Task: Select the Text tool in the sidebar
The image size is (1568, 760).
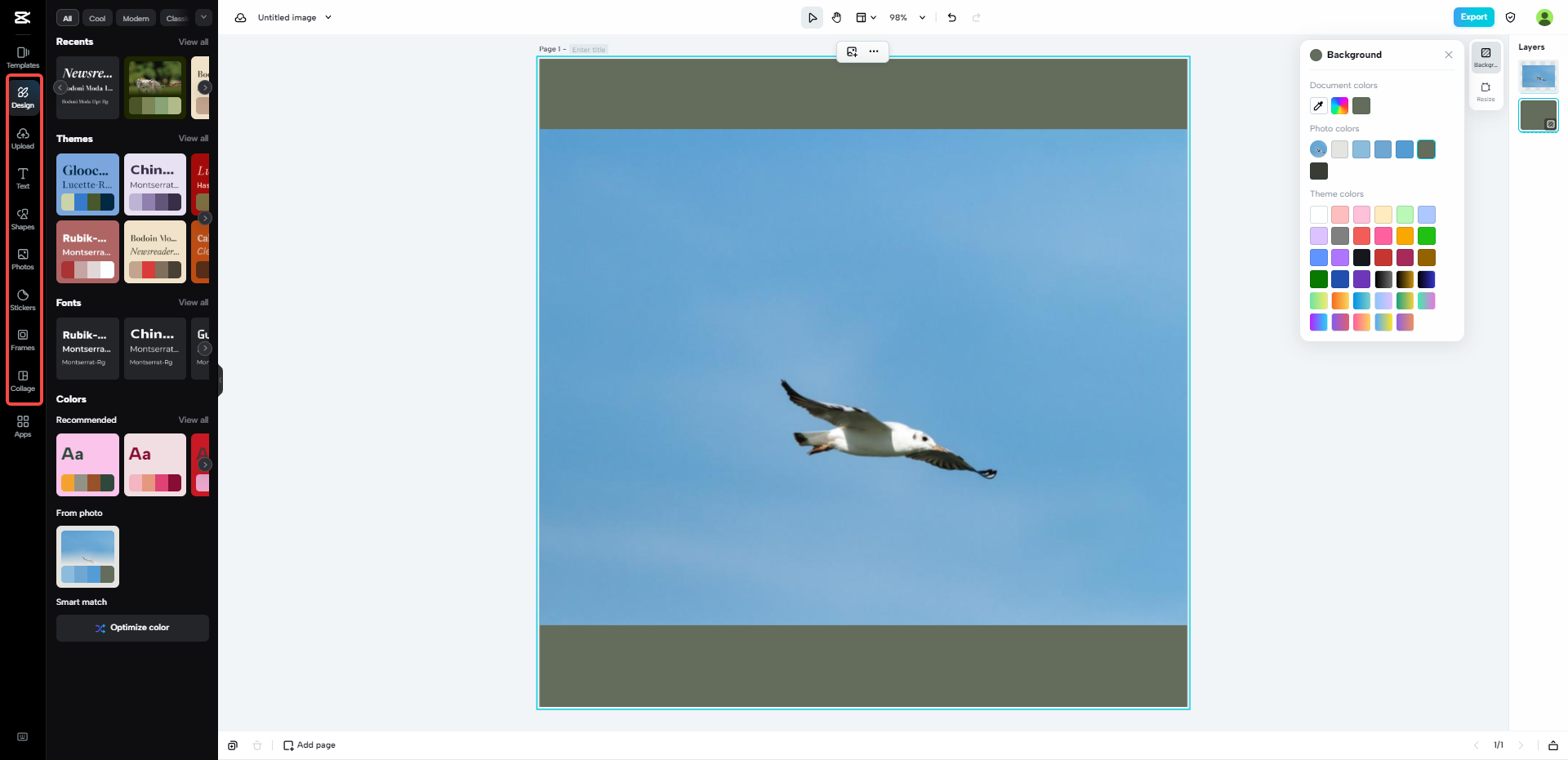Action: click(22, 178)
